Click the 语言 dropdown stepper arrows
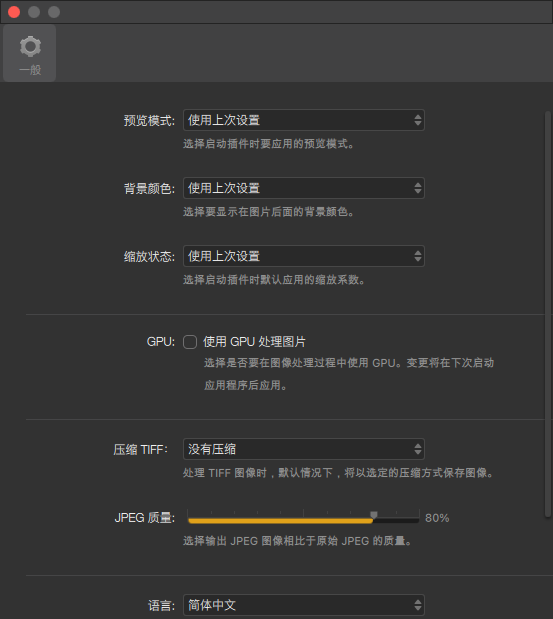 click(x=418, y=605)
